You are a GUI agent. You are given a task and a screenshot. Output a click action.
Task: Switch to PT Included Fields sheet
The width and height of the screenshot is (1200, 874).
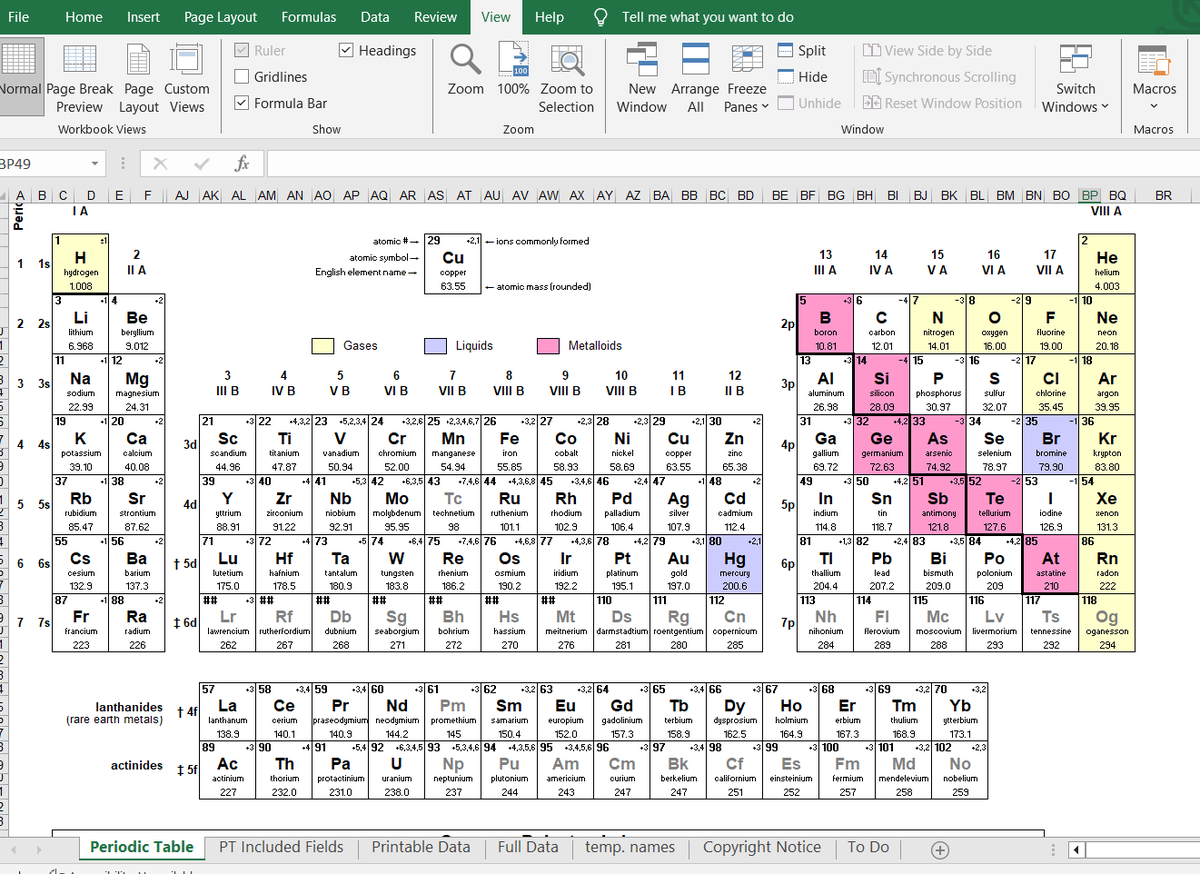[281, 847]
